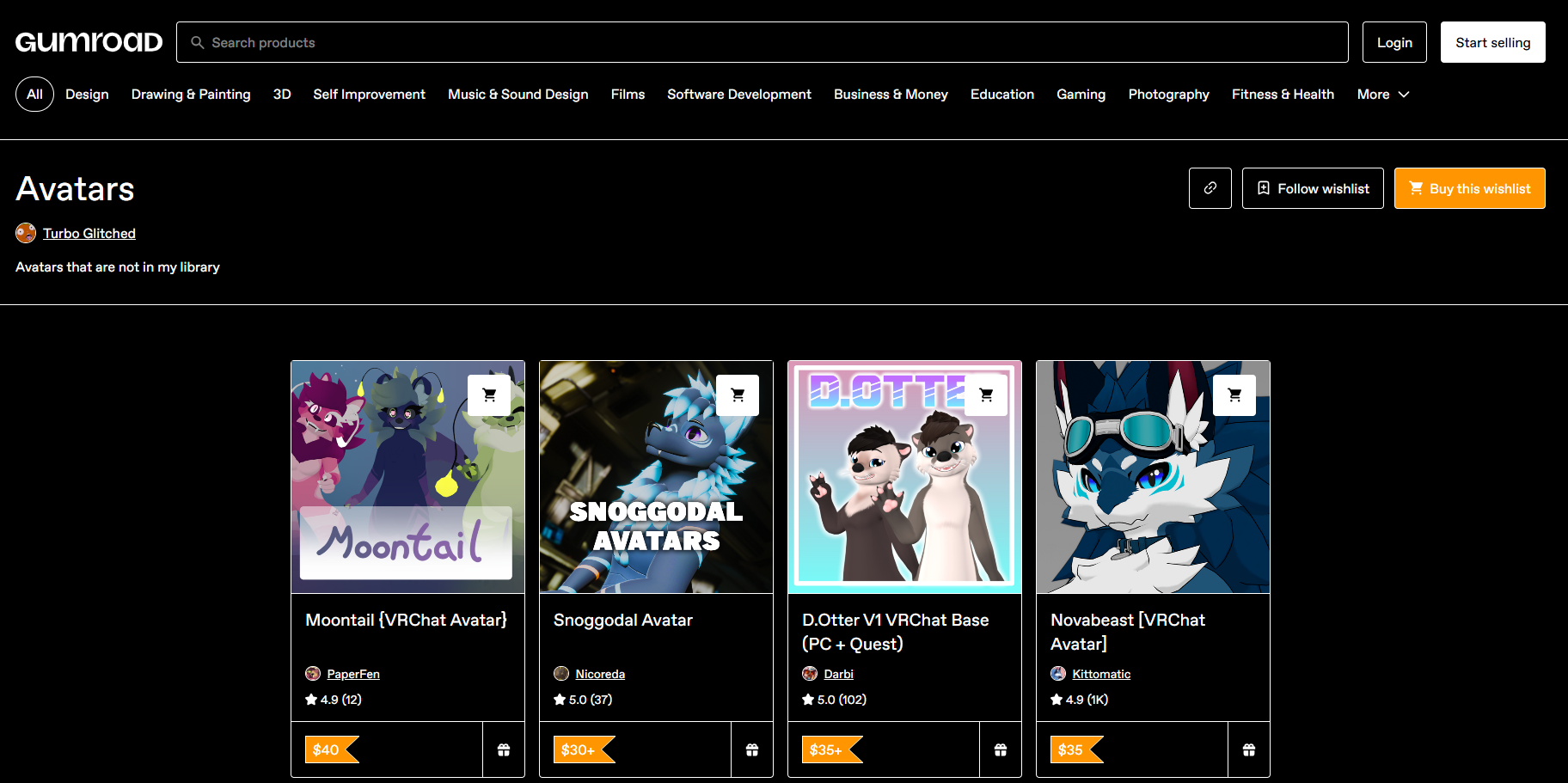
Task: Click the Login button
Action: [1394, 42]
